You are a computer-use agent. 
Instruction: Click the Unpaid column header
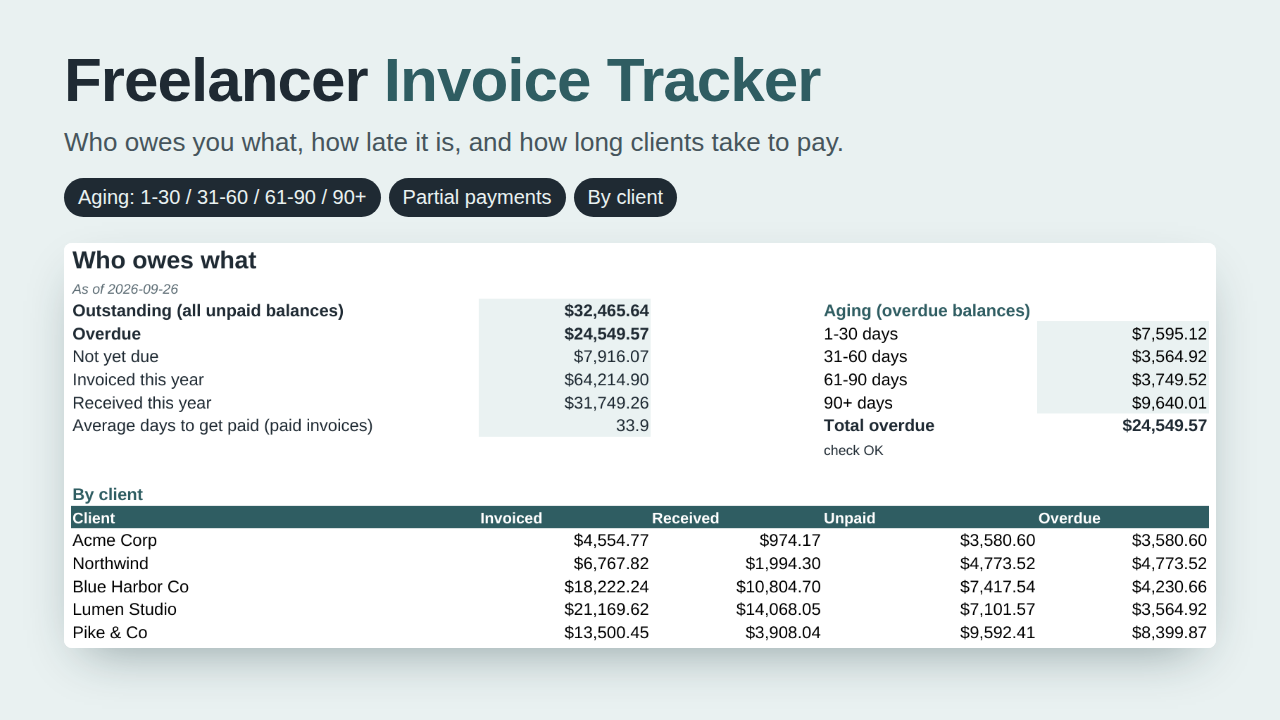point(850,518)
